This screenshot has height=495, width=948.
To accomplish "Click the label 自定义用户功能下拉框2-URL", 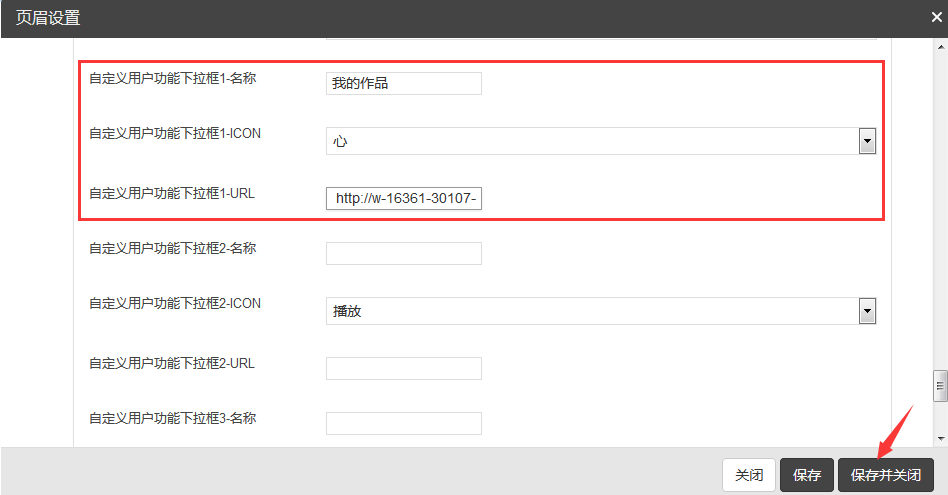I will (172, 363).
